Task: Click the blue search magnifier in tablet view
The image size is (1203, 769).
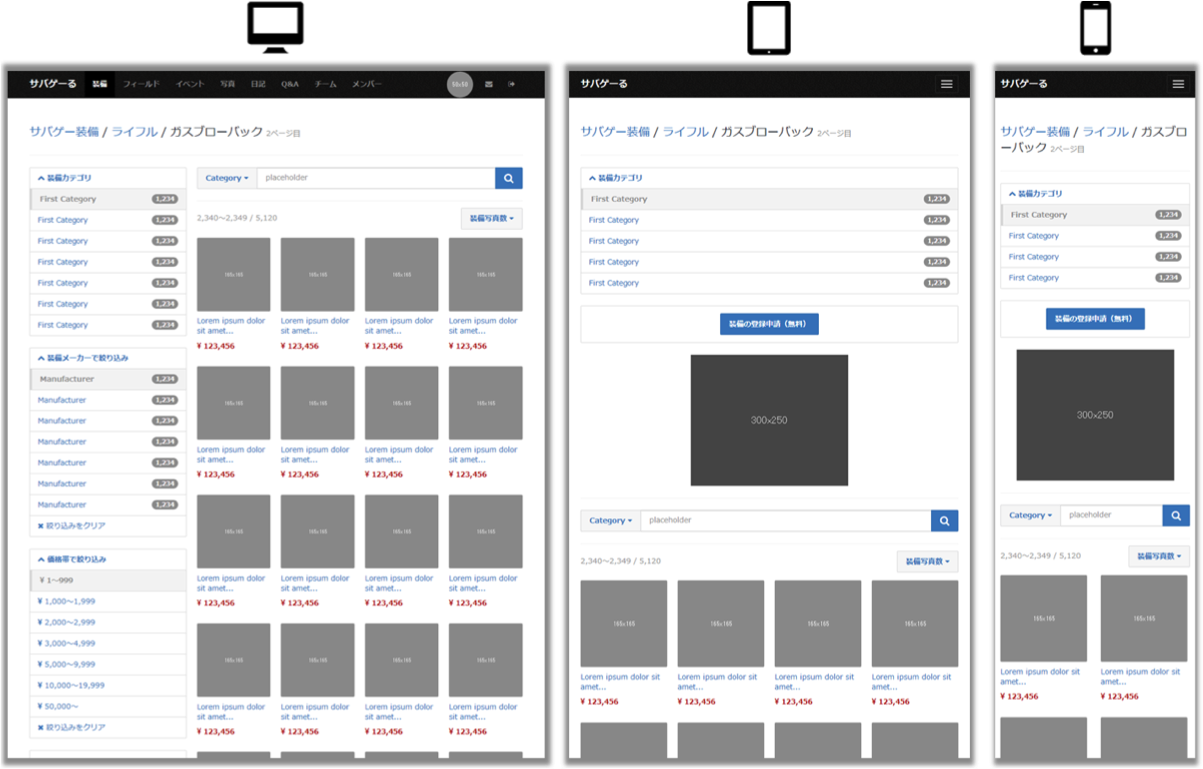Action: coord(945,521)
